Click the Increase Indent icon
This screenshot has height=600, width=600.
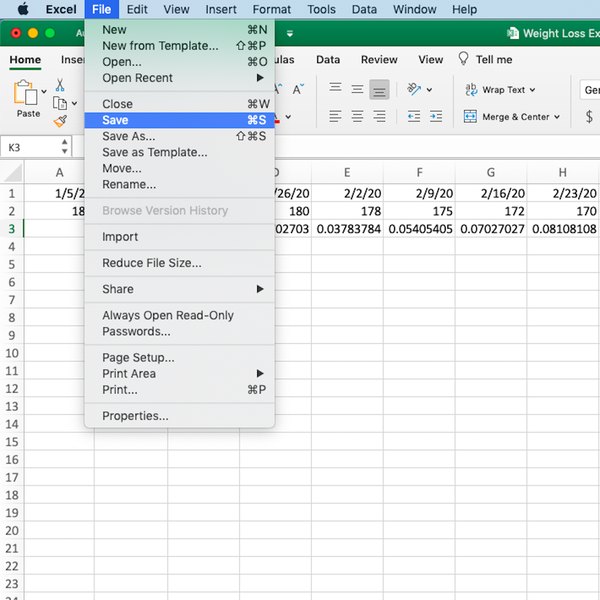click(x=436, y=116)
